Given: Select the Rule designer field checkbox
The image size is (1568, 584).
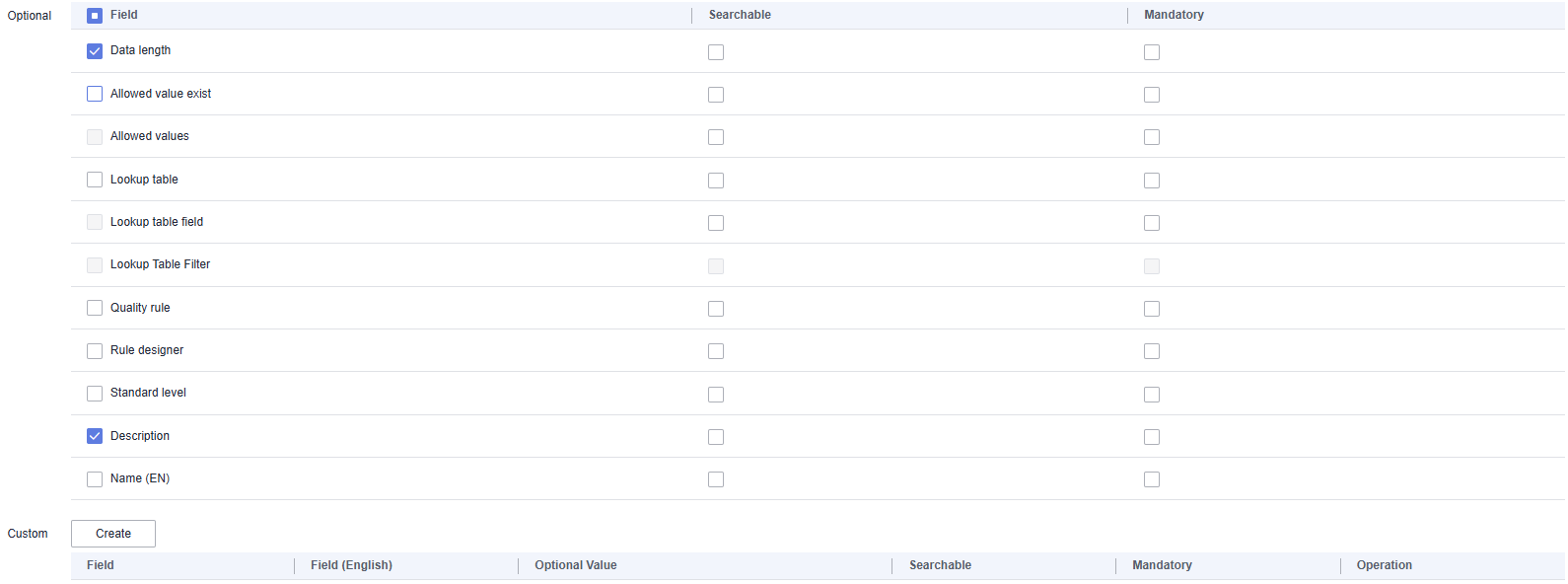Looking at the screenshot, I should point(95,350).
